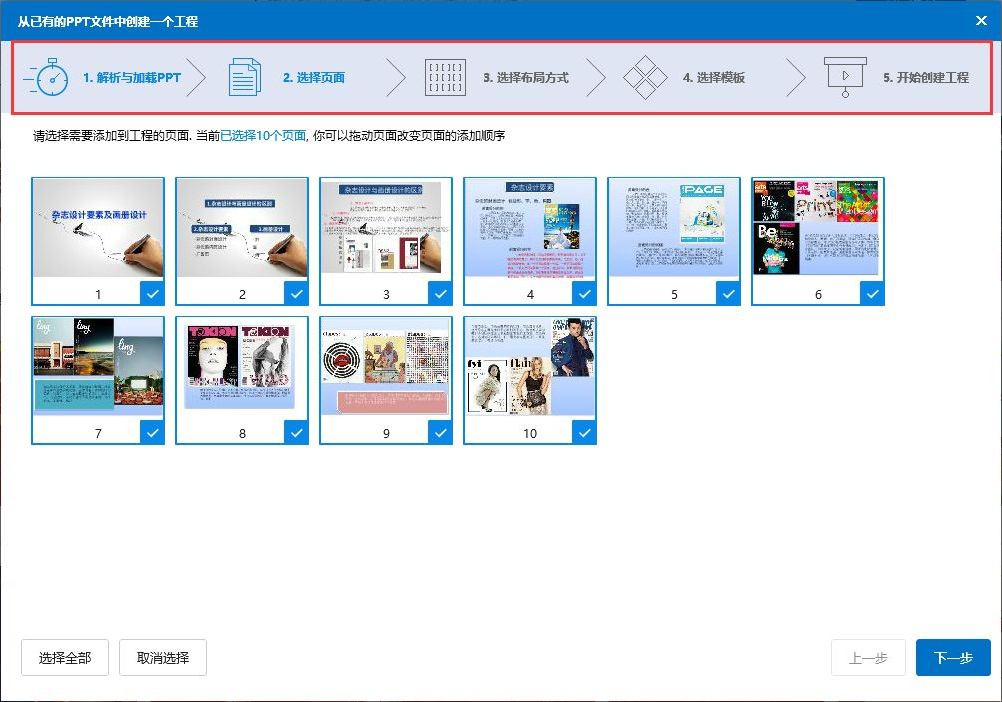Toggle the selection checkbox on page 6
This screenshot has height=702, width=1002.
(872, 294)
